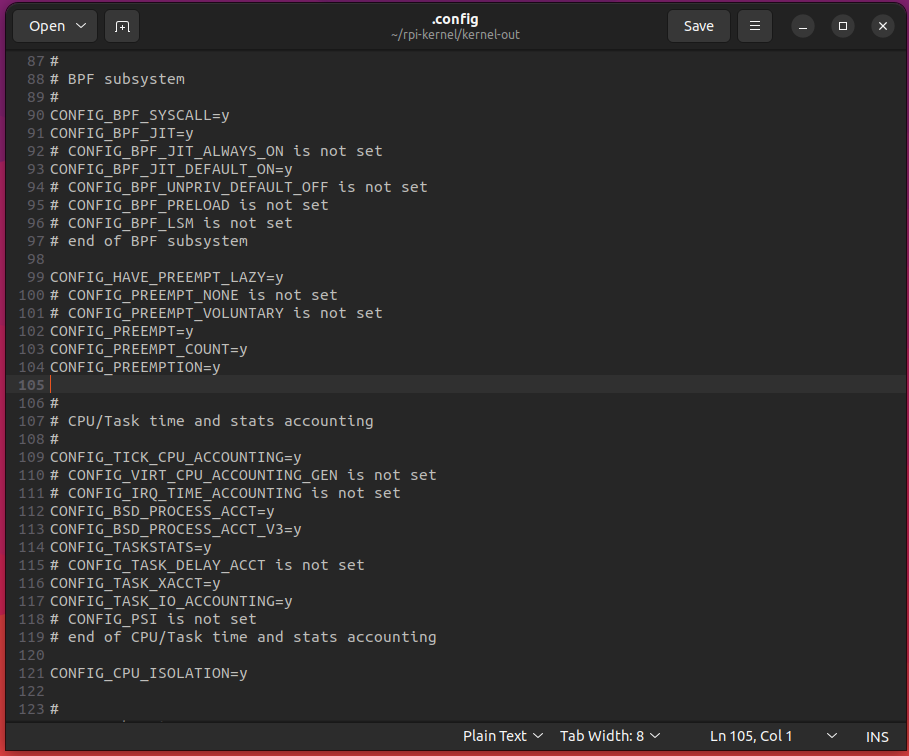This screenshot has height=756, width=909.
Task: Click line number 105 in the gutter
Action: coord(31,385)
